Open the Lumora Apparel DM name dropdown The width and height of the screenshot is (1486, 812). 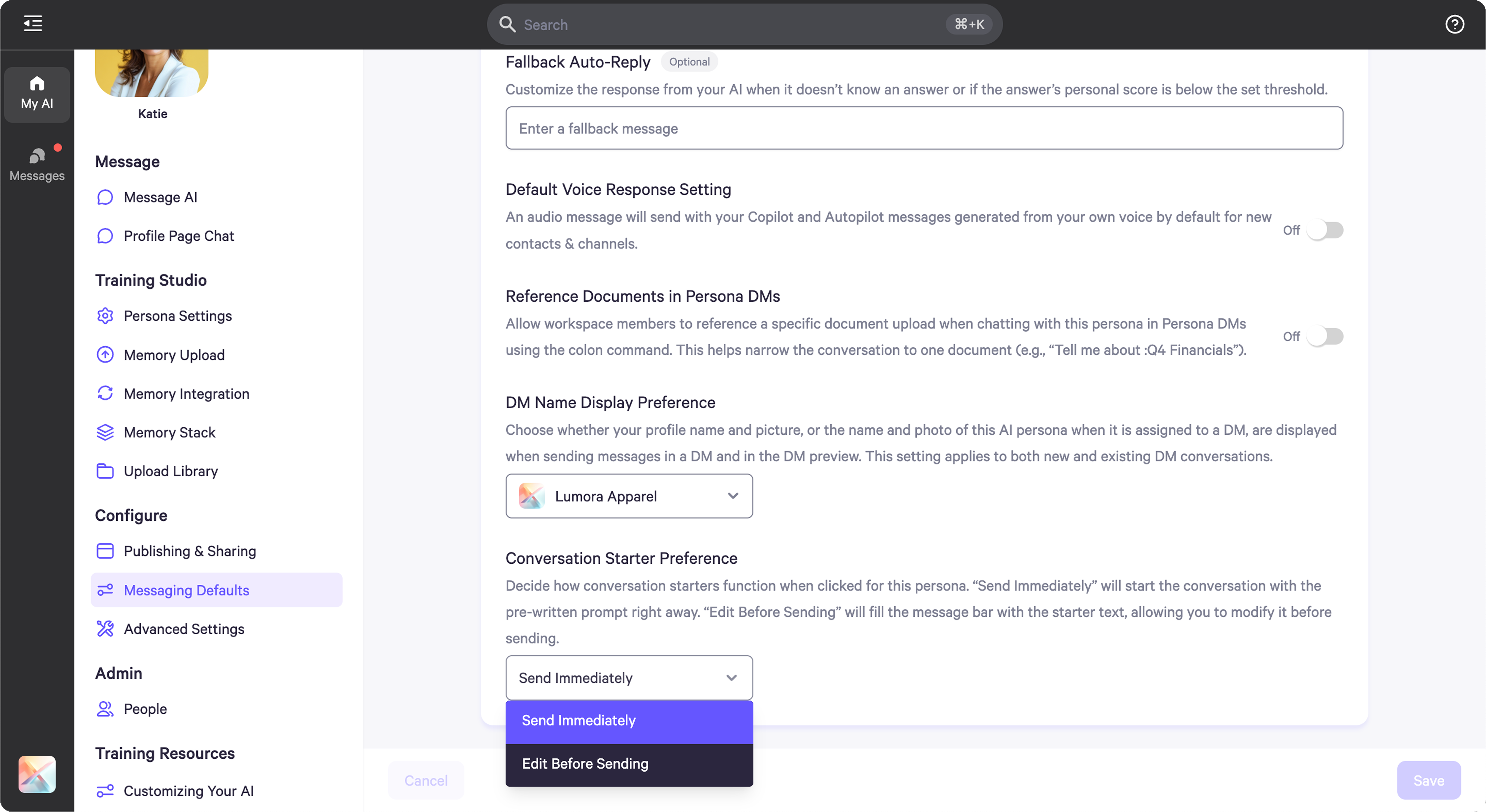(629, 496)
